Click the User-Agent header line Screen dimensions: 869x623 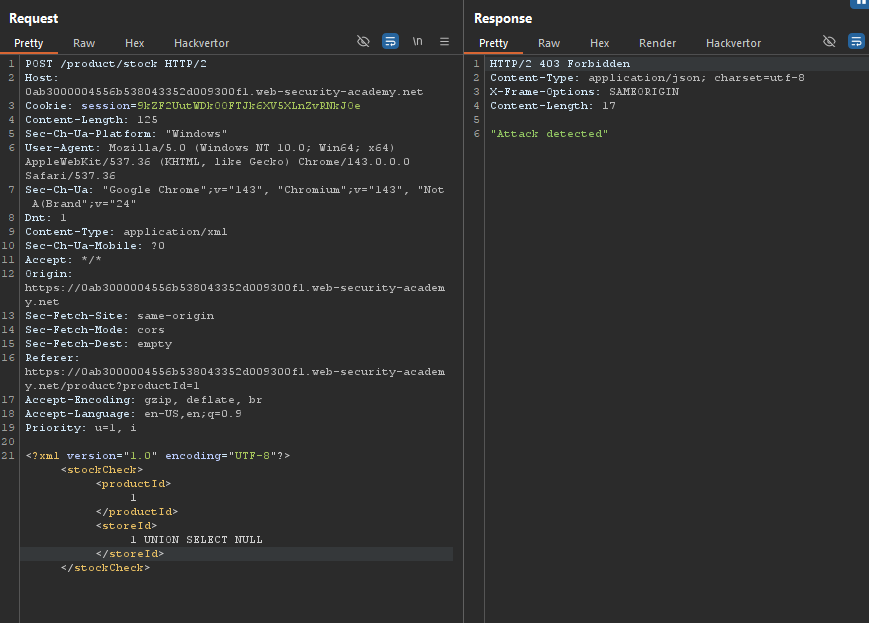point(217,162)
